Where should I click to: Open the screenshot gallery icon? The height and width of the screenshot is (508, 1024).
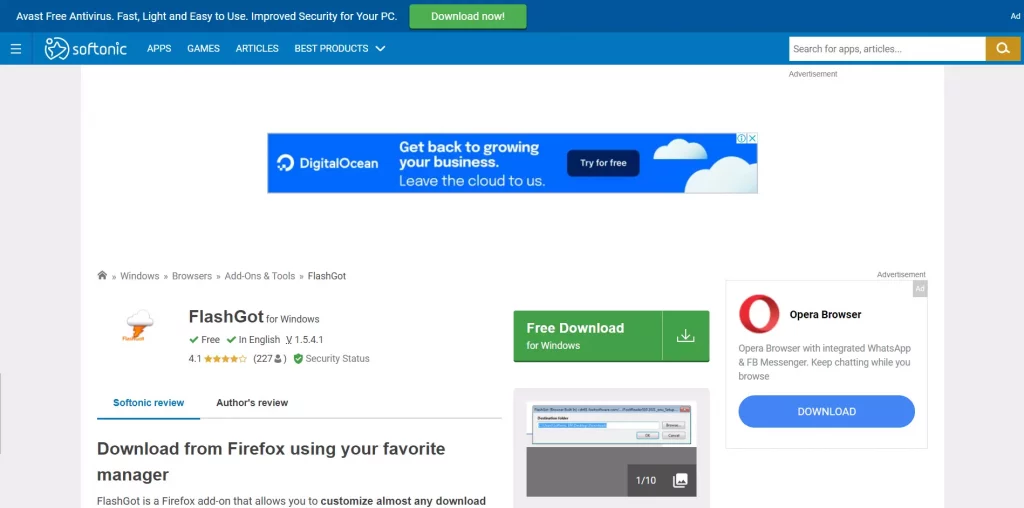point(680,481)
